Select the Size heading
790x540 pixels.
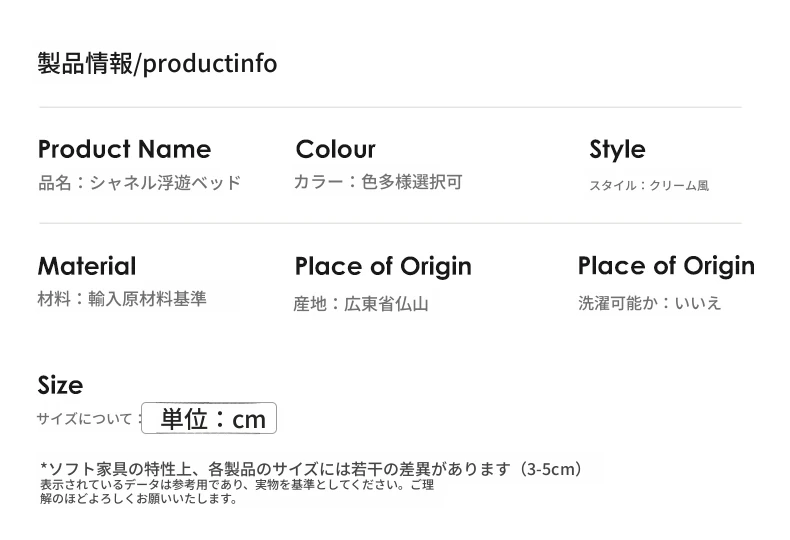click(x=60, y=385)
